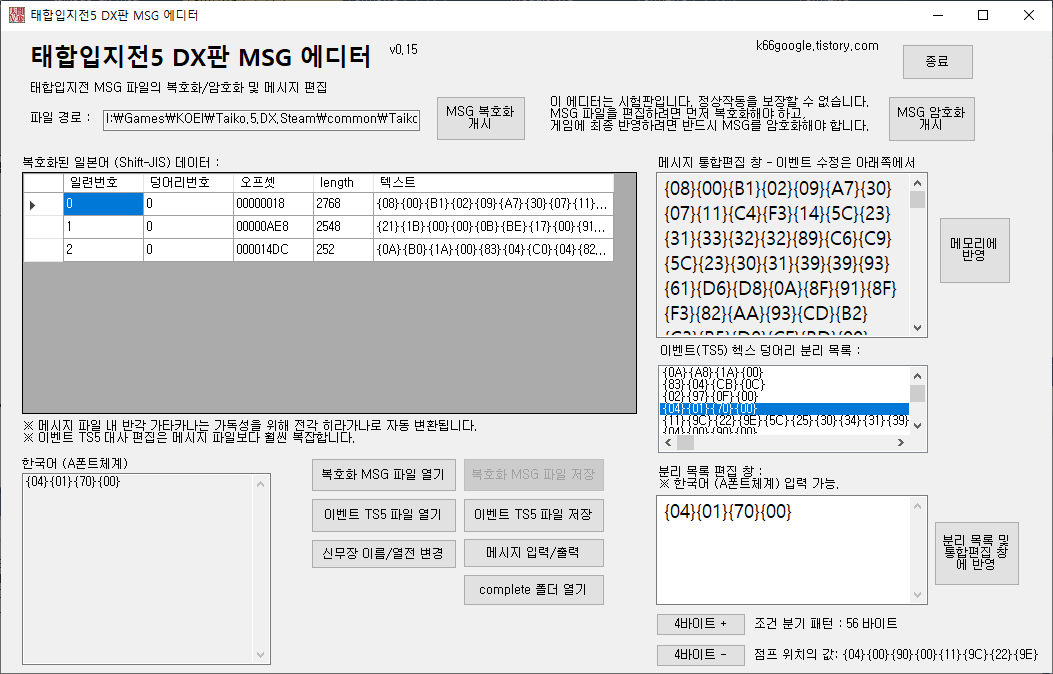Viewport: 1053px width, 674px height.
Task: Click the 오프셋 column header
Action: tap(273, 183)
